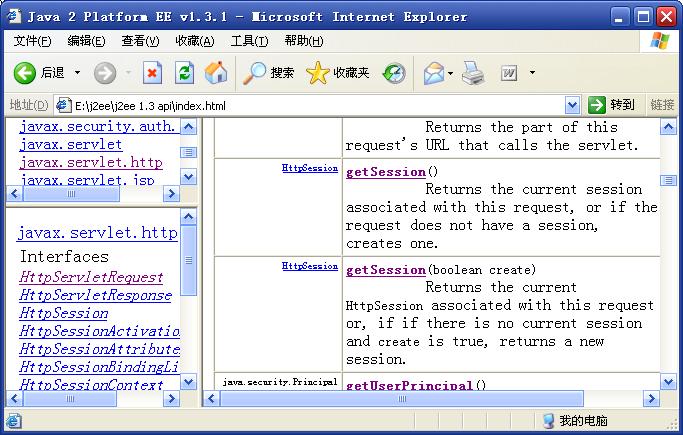The width and height of the screenshot is (683, 435).
Task: Open the Favorites (收藏夹) star button
Action: click(x=338, y=73)
